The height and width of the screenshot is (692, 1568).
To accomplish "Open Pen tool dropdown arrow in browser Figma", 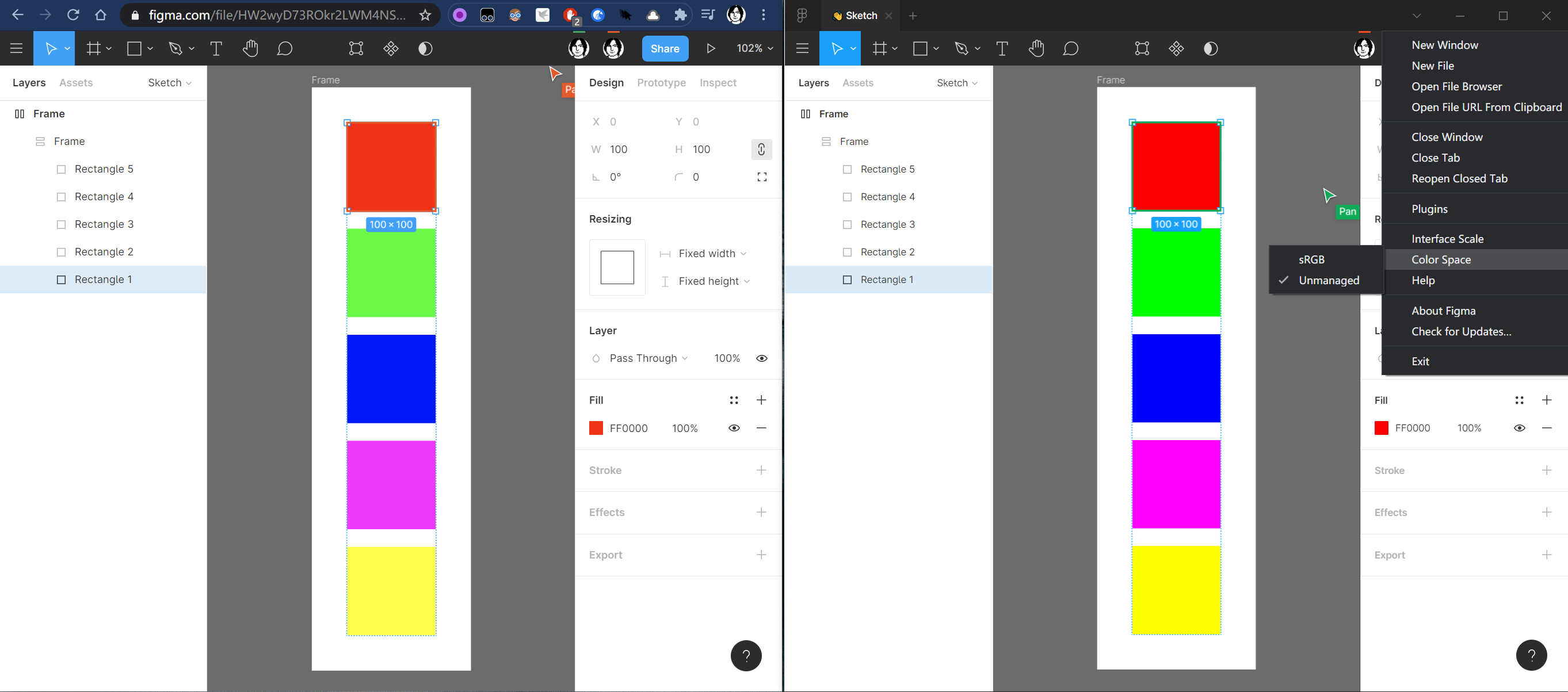I will 191,48.
